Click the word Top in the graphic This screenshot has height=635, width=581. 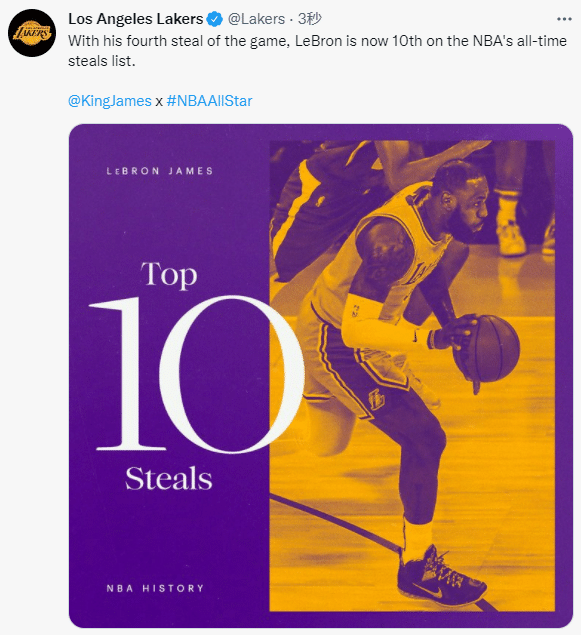point(169,275)
